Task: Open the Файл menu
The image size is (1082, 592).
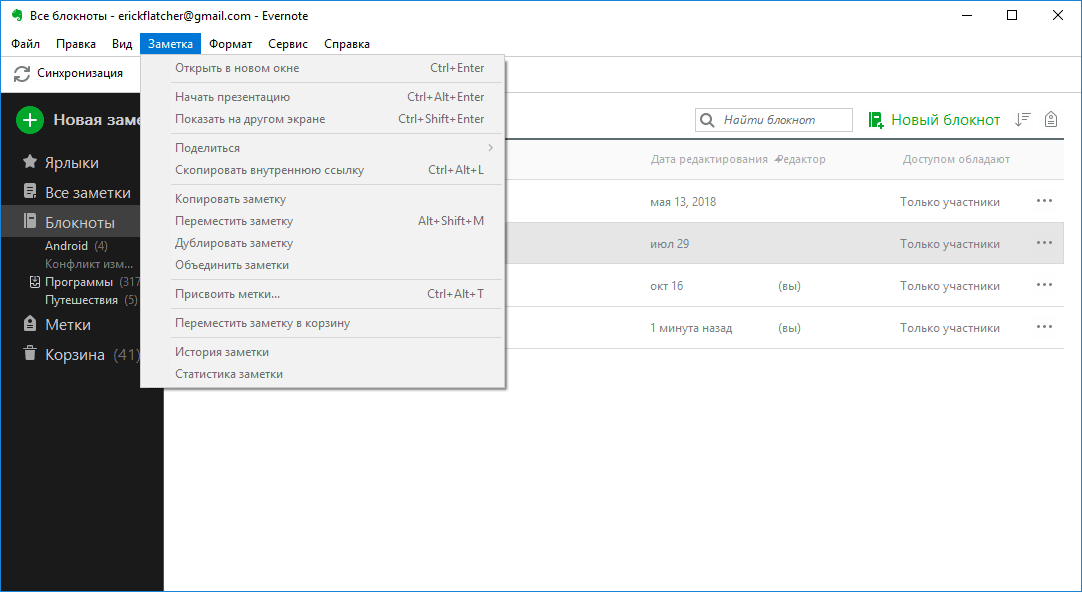Action: [x=26, y=43]
